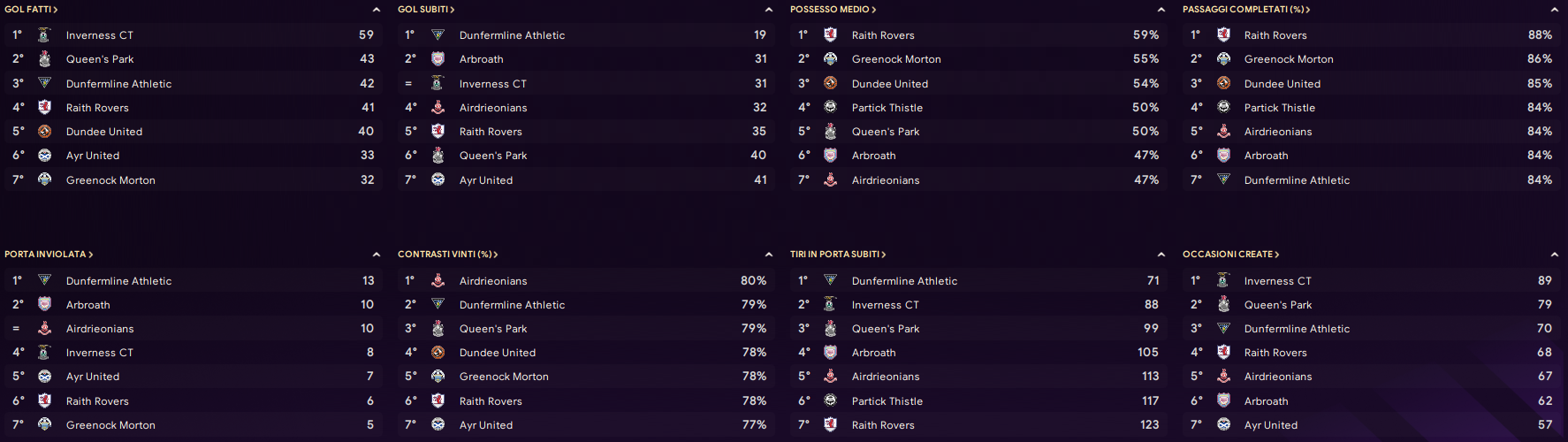The height and width of the screenshot is (442, 1568).
Task: Click Inverness CT badge in Gol Fatti
Action: pos(44,35)
